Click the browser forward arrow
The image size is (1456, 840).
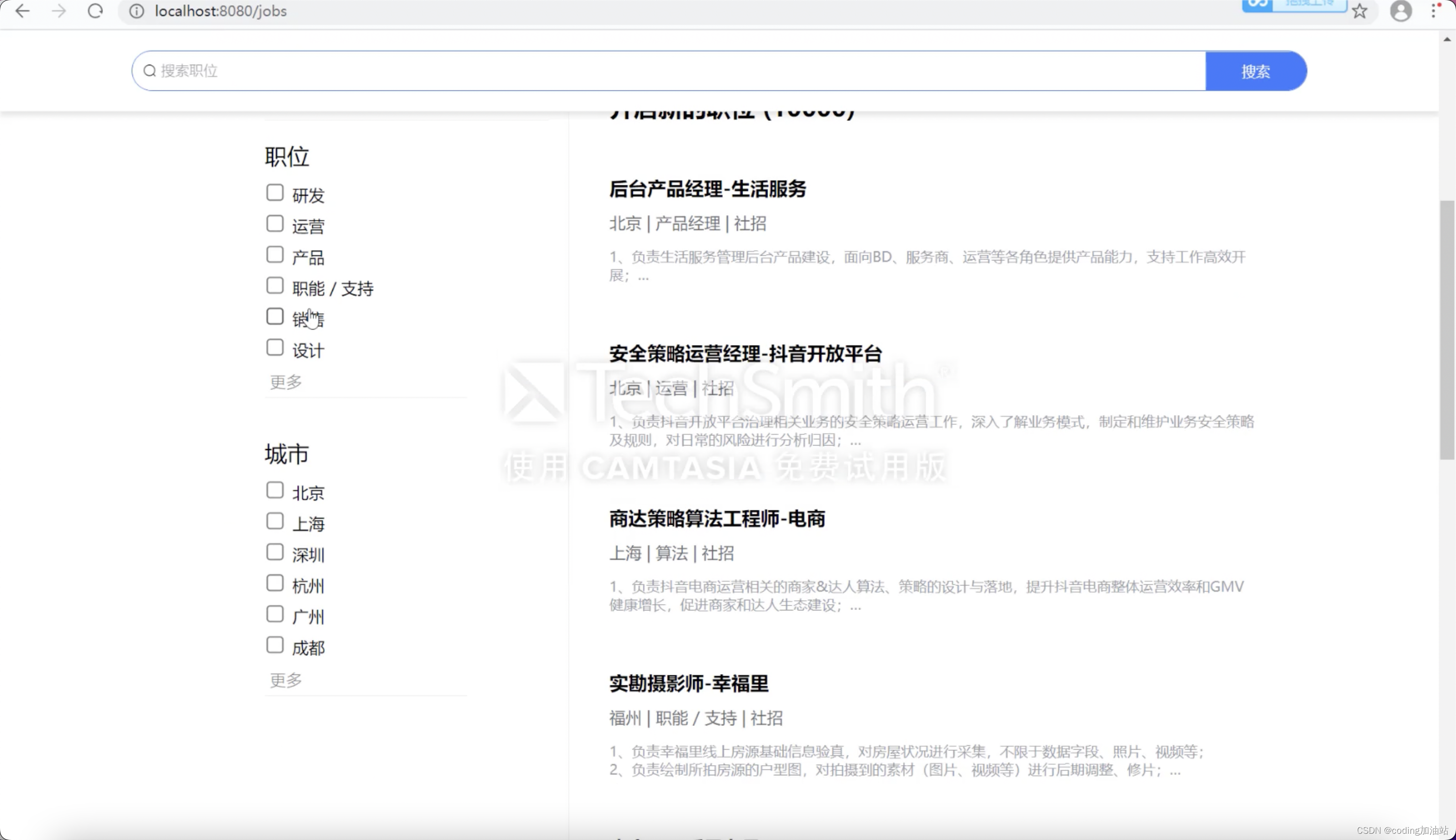click(x=59, y=11)
